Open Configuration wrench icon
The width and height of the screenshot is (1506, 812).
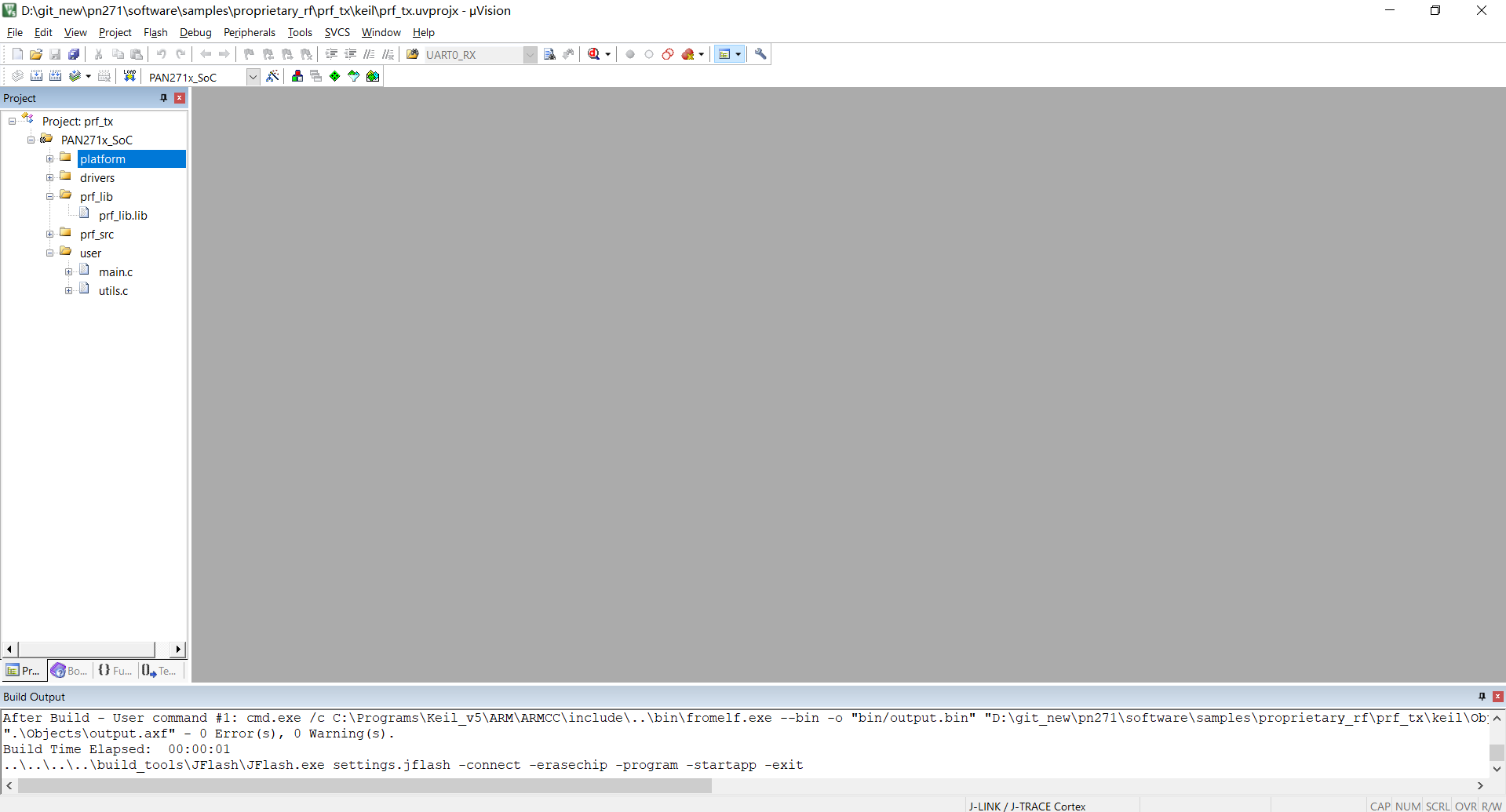(760, 54)
